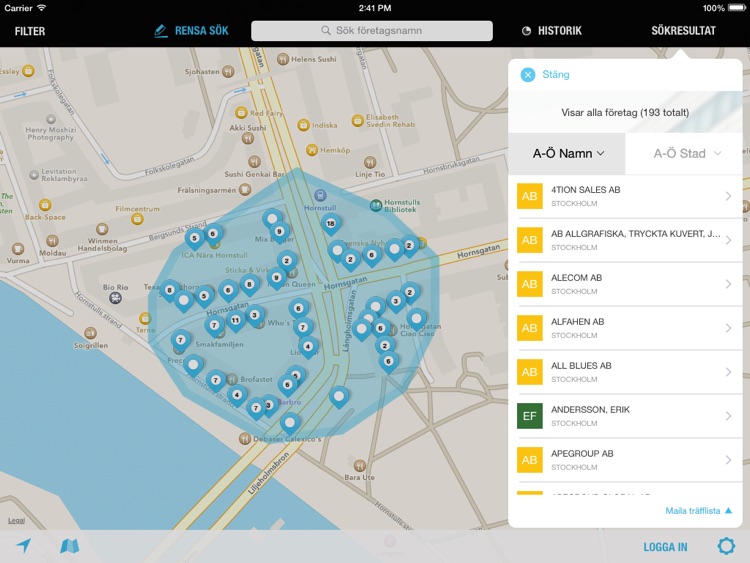Viewport: 750px width, 563px height.
Task: Tap the Henry Moshizi Photography marker
Action: (51, 119)
